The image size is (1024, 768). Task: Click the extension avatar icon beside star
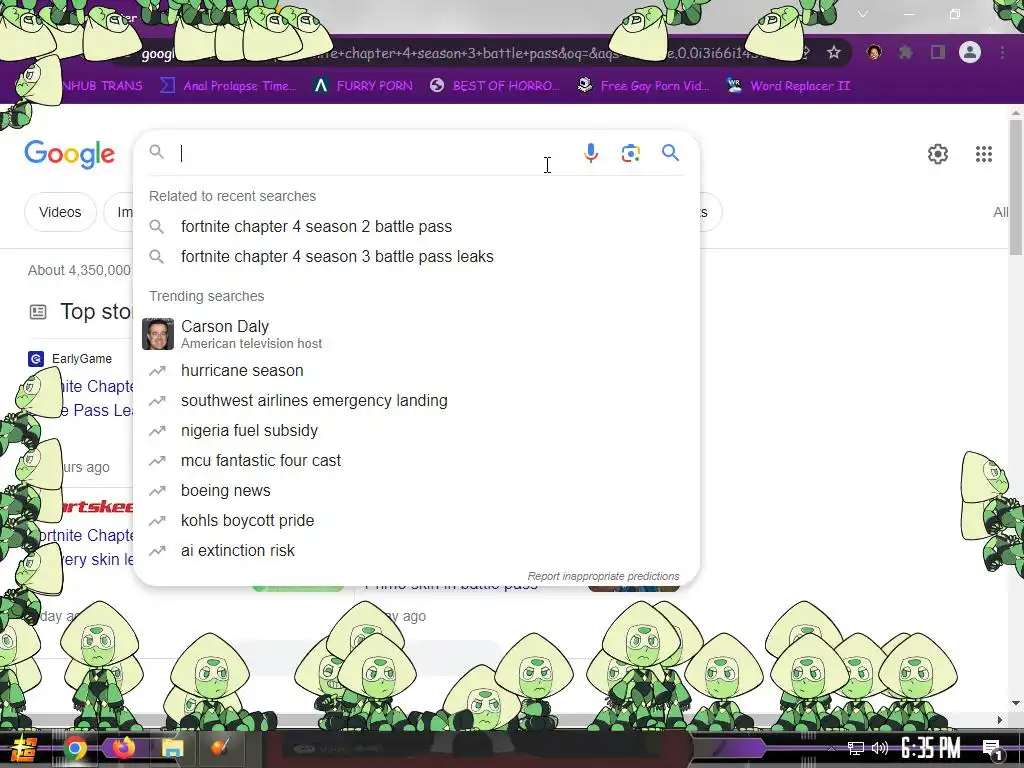(x=873, y=52)
